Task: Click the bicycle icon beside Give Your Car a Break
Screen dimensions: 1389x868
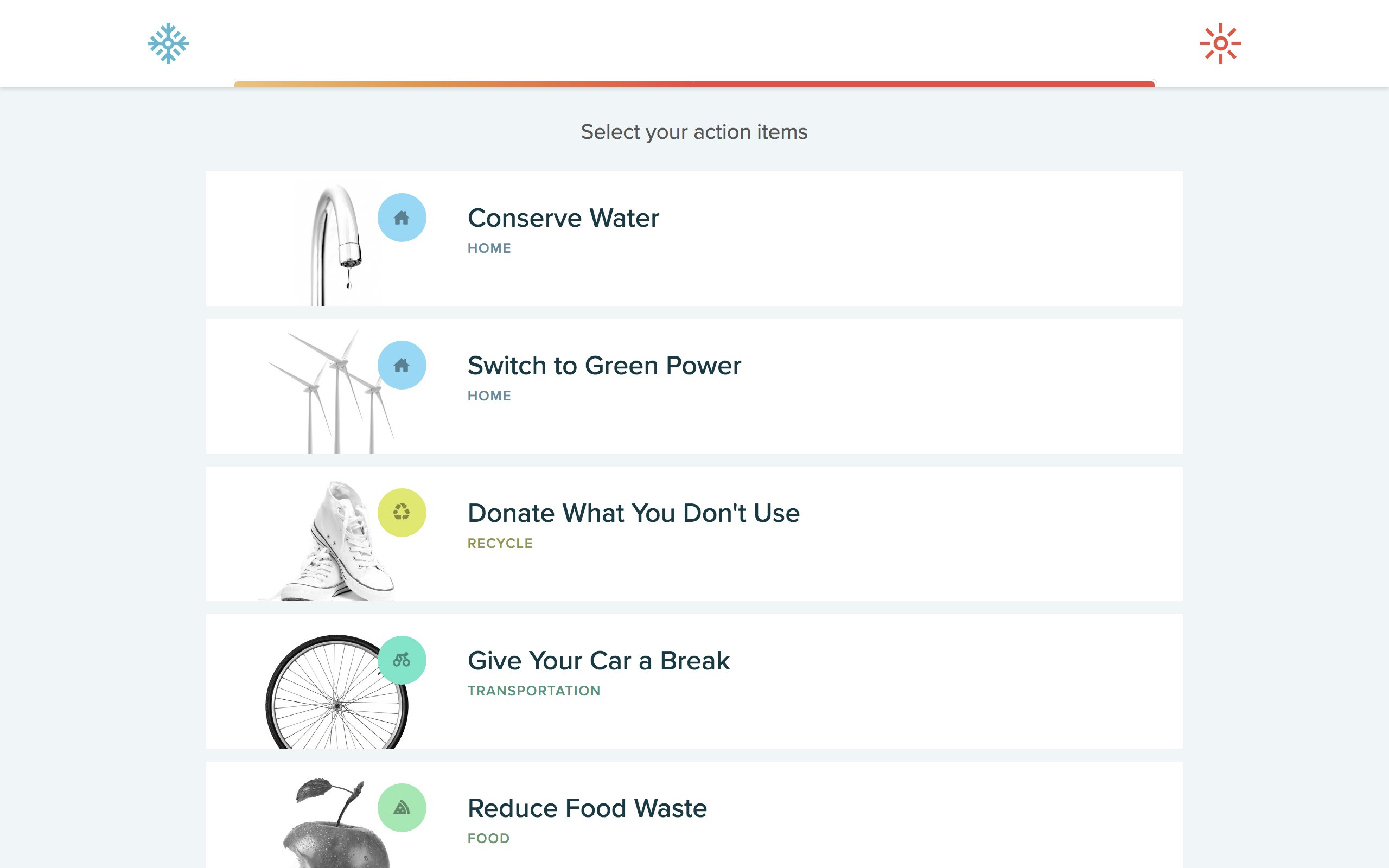Action: click(402, 661)
